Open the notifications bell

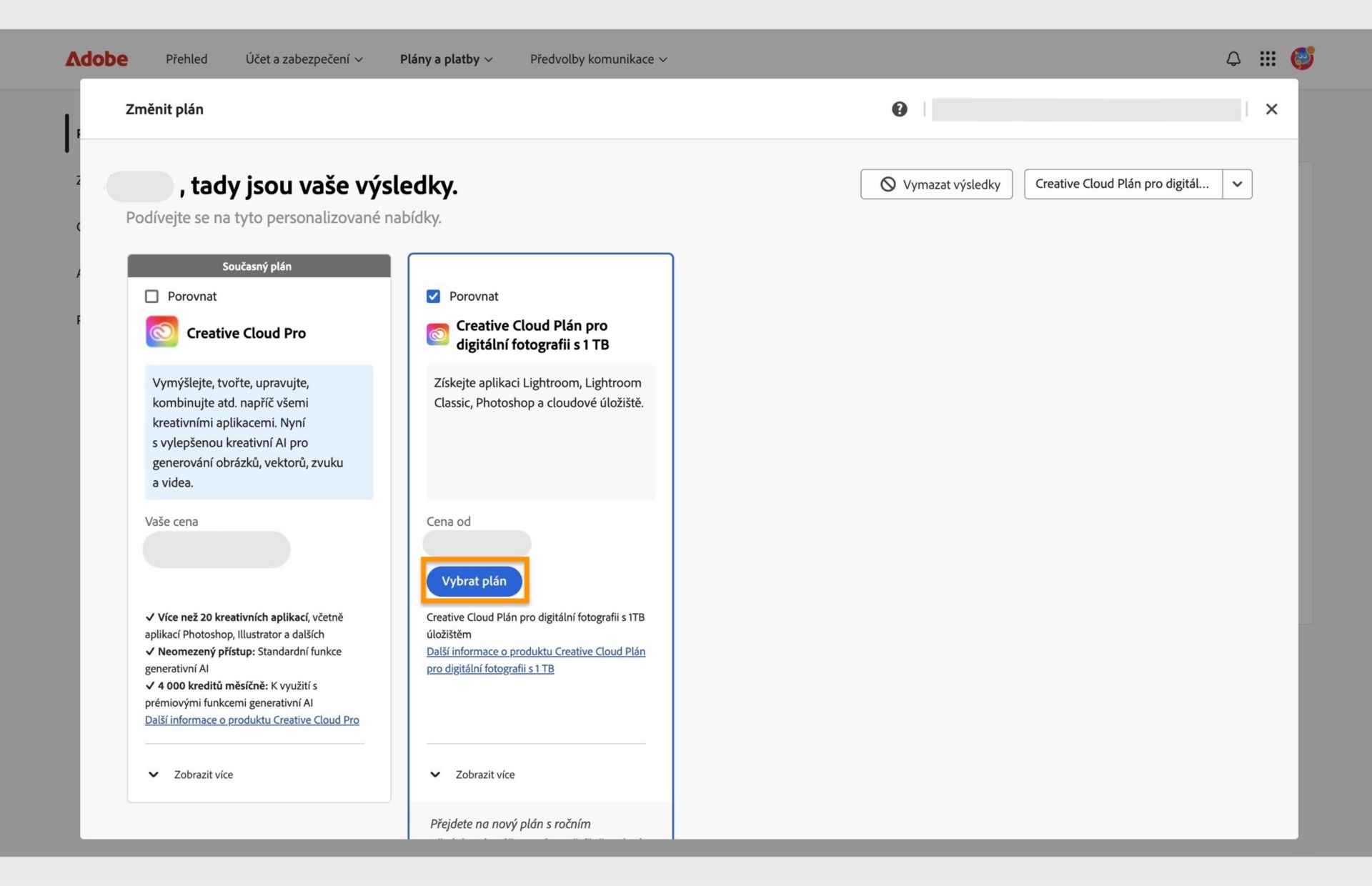pyautogui.click(x=1233, y=59)
